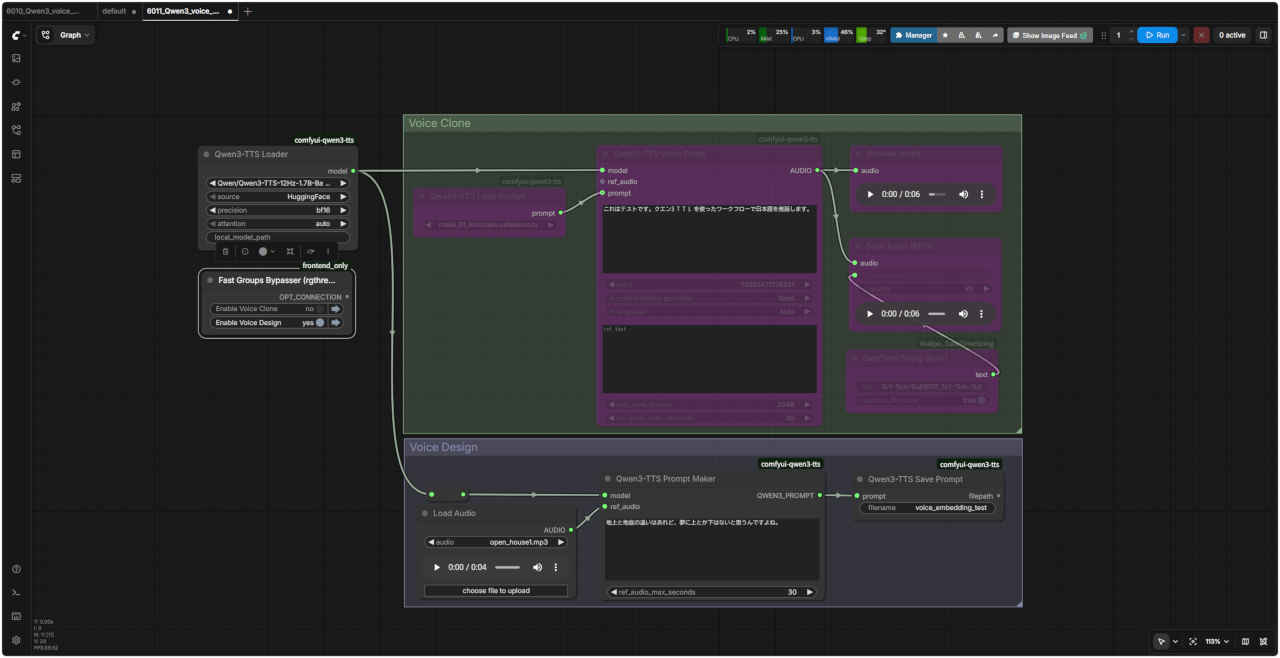Run the workflow

pos(1157,35)
